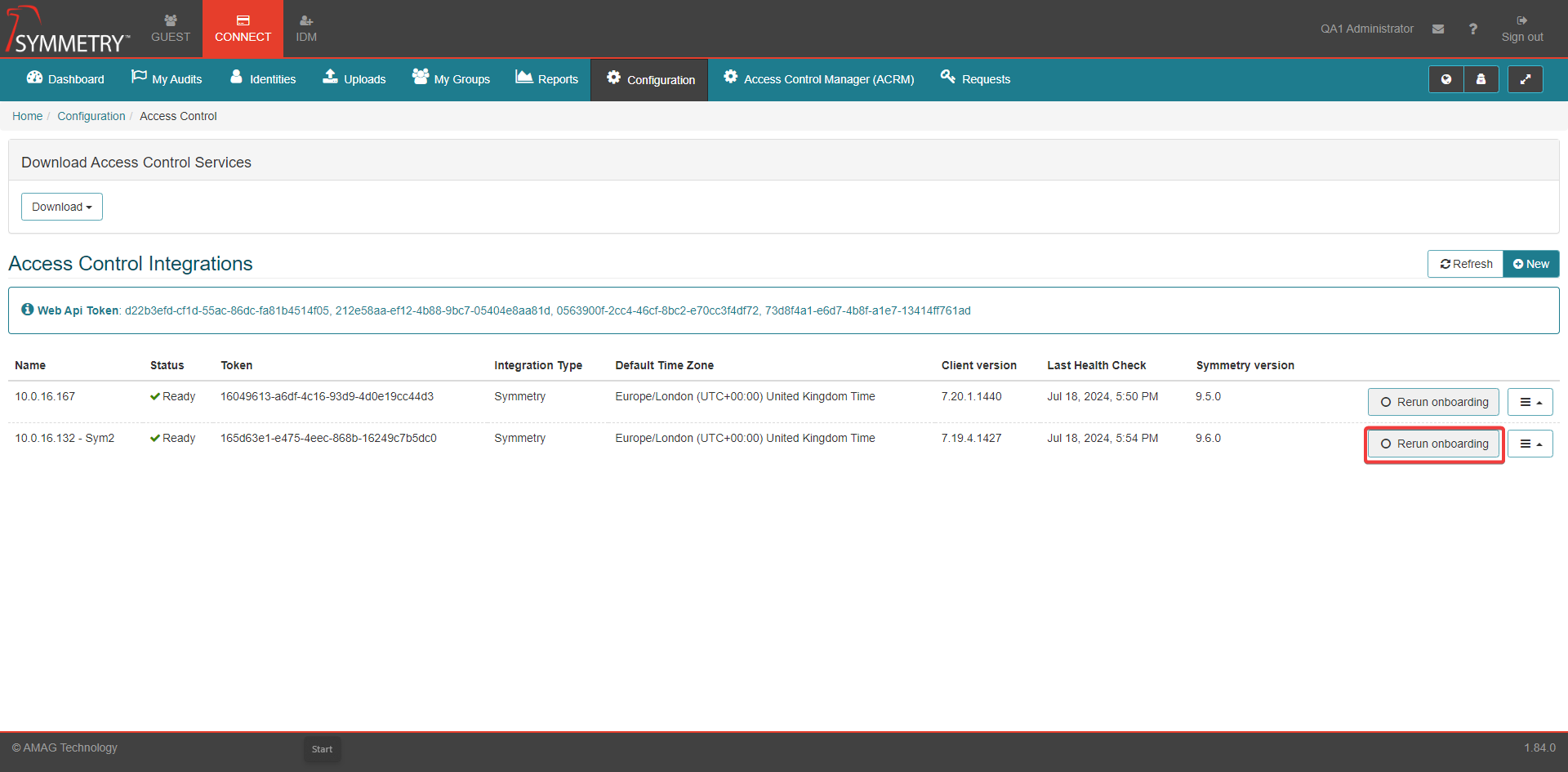Click the QA1 Administrator user name
The height and width of the screenshot is (772, 1568).
(x=1366, y=29)
